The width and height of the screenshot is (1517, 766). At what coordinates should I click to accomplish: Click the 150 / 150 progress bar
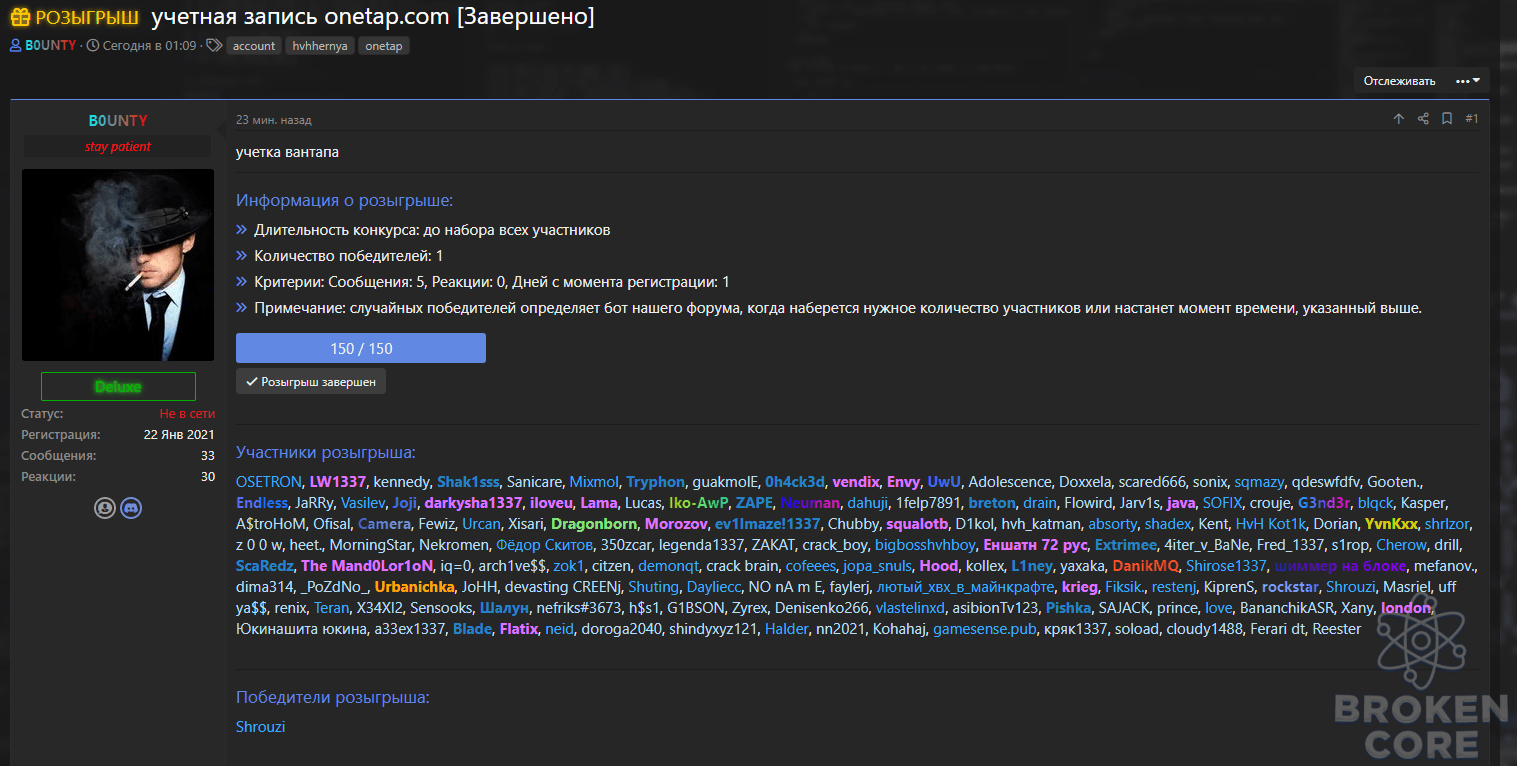click(361, 348)
